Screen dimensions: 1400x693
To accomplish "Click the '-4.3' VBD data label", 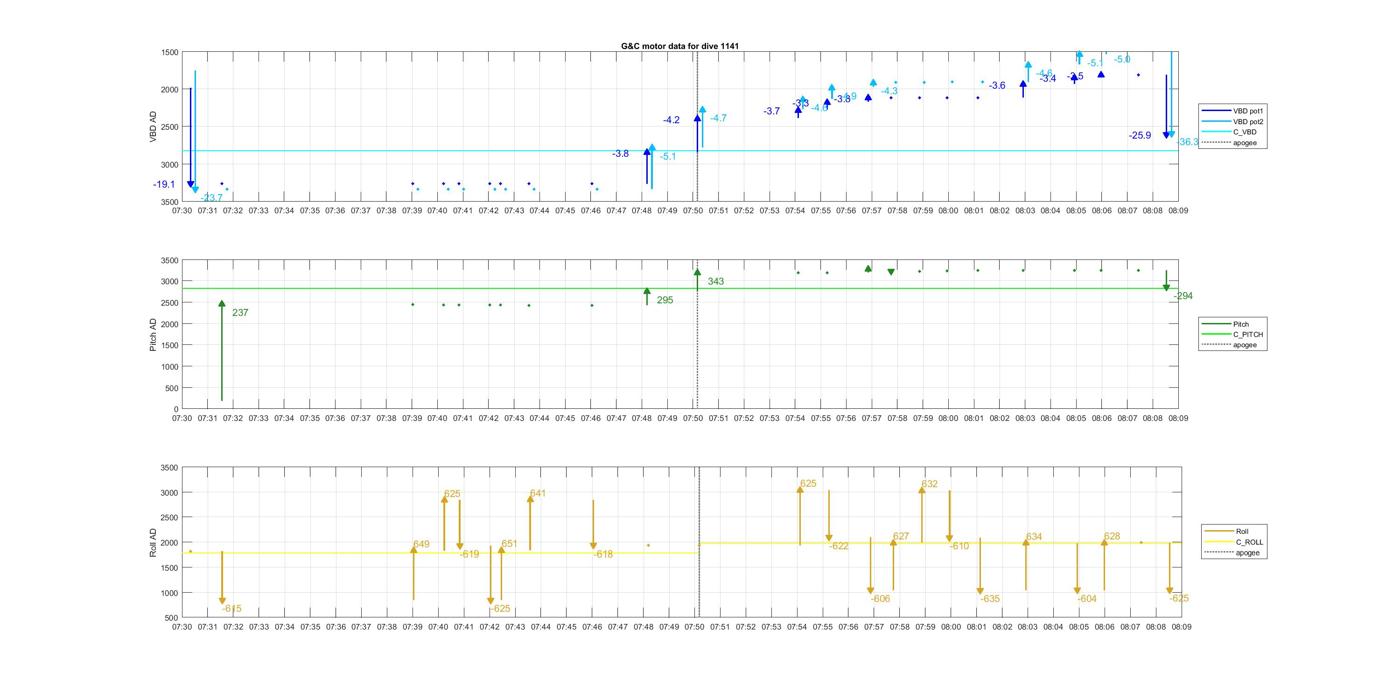I will pos(889,91).
